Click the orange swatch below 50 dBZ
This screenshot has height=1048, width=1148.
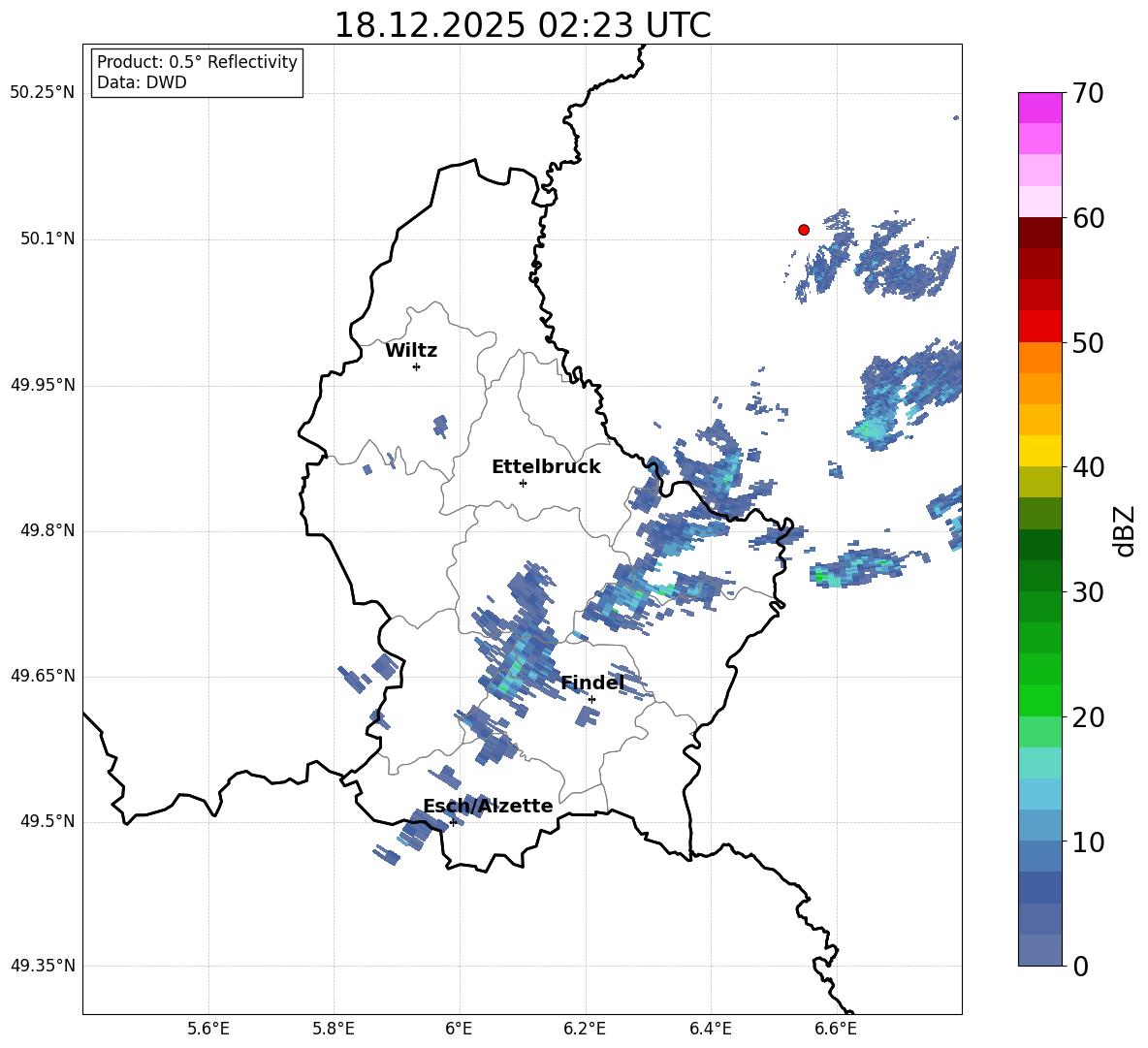[x=1039, y=358]
